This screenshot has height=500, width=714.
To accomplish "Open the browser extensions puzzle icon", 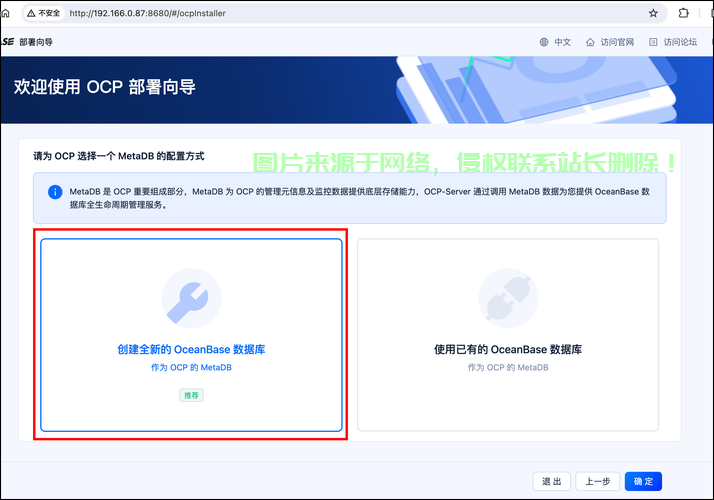I will 683,13.
